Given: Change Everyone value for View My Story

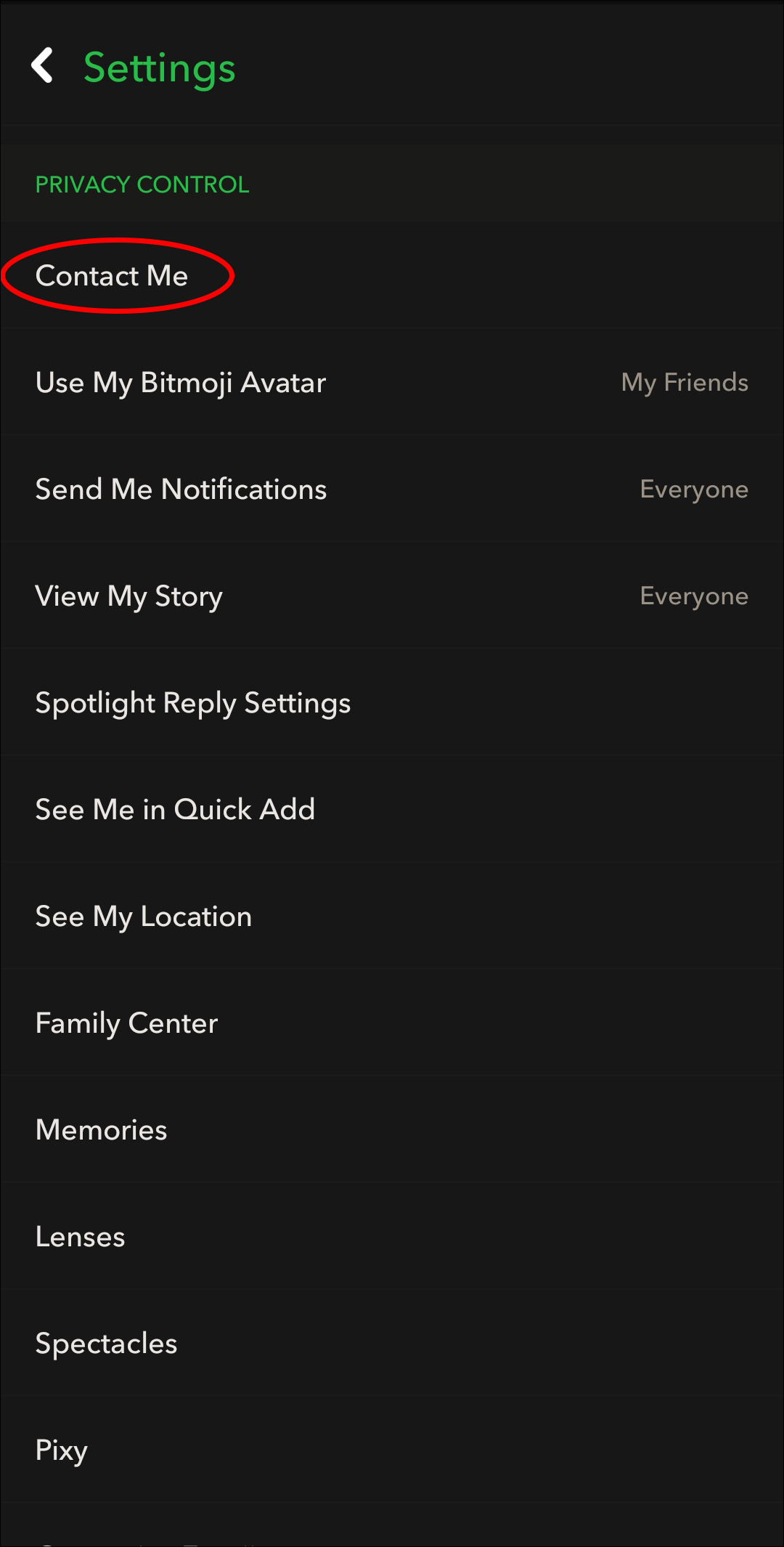Looking at the screenshot, I should coord(693,596).
